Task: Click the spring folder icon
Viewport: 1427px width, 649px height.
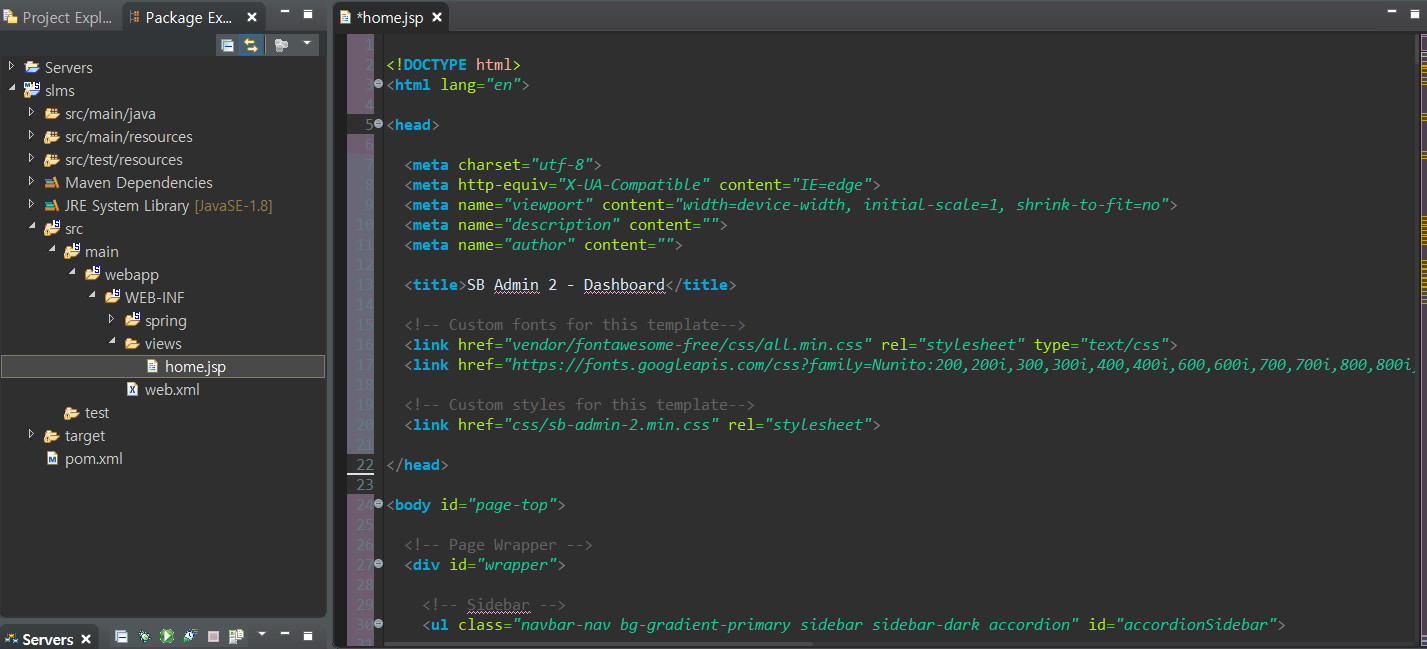Action: click(x=132, y=319)
